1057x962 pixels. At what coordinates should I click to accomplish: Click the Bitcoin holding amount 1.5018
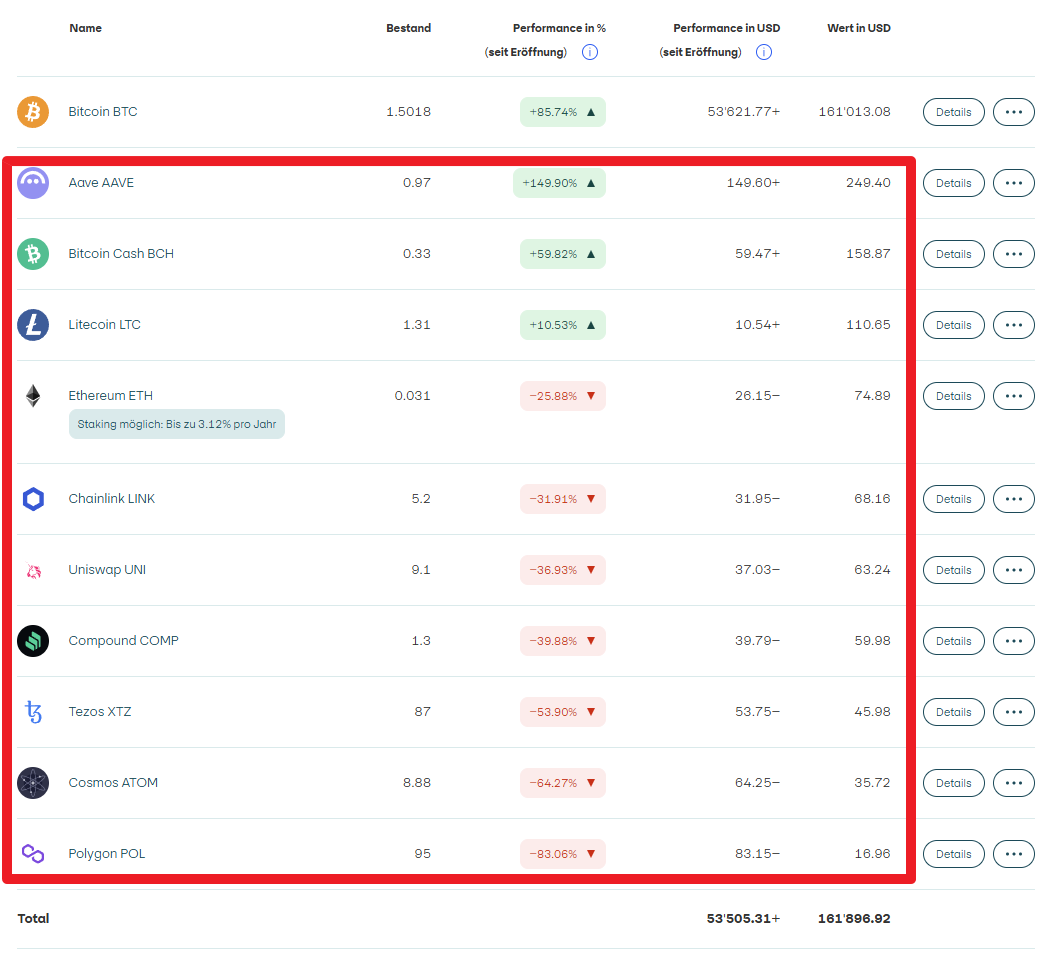point(409,112)
